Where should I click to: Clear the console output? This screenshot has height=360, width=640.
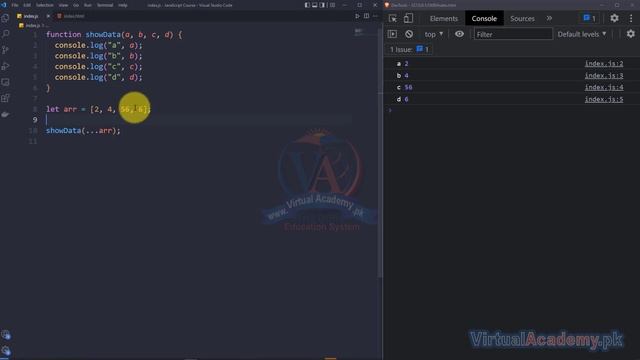pyautogui.click(x=409, y=34)
